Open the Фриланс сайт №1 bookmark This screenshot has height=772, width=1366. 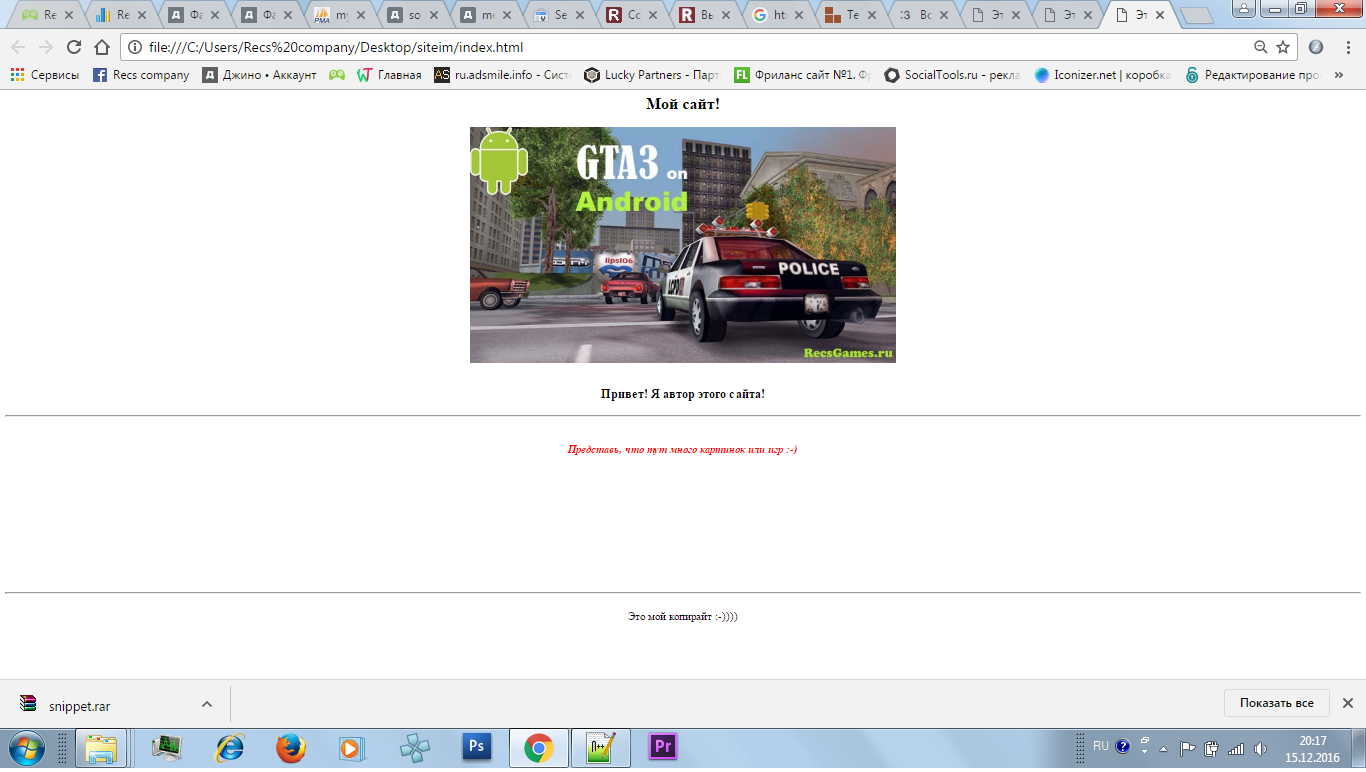click(x=803, y=75)
